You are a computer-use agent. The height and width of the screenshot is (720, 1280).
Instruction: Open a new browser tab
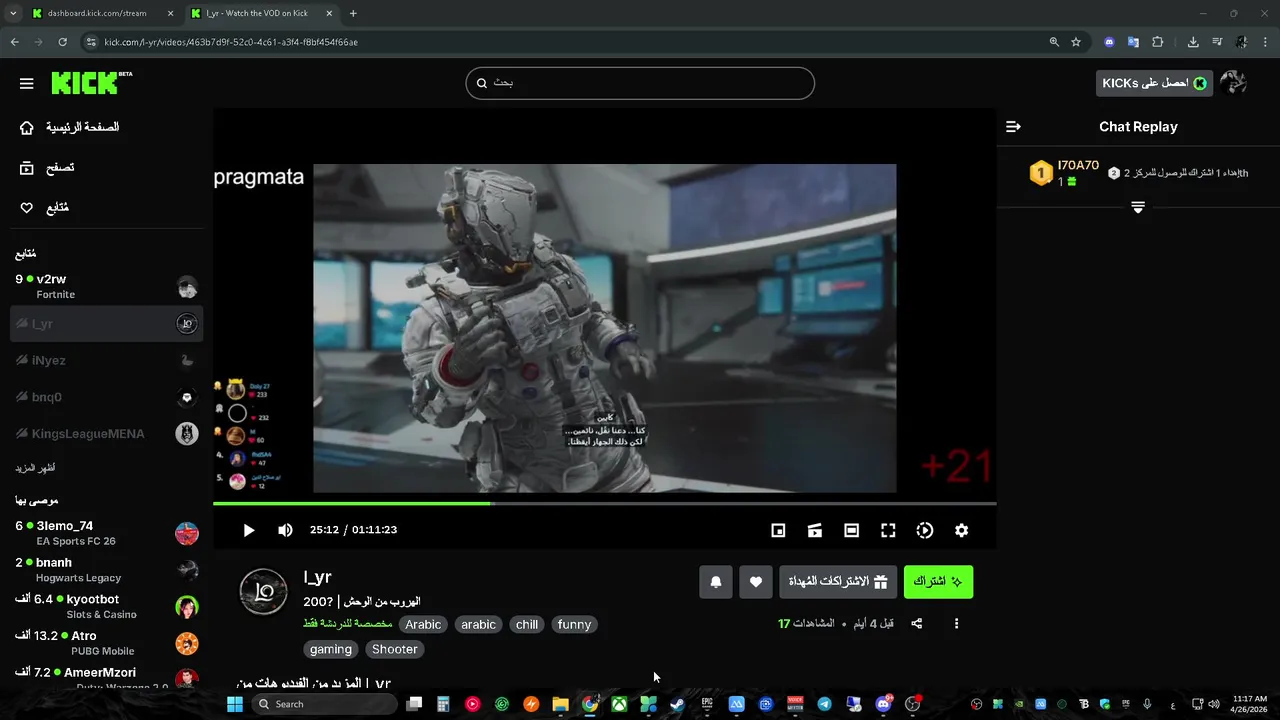coord(353,13)
